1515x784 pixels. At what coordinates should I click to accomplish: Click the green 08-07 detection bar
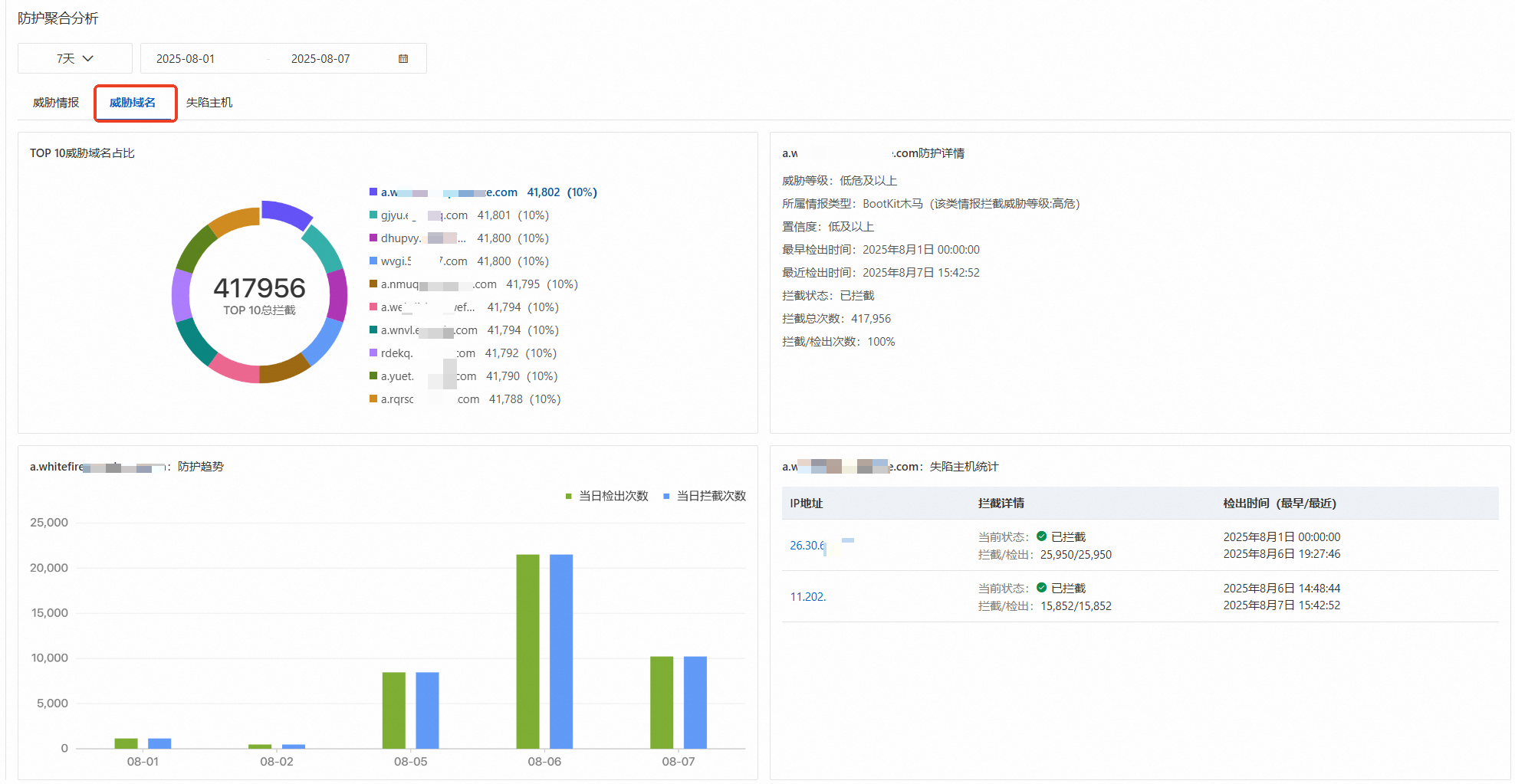[x=662, y=703]
